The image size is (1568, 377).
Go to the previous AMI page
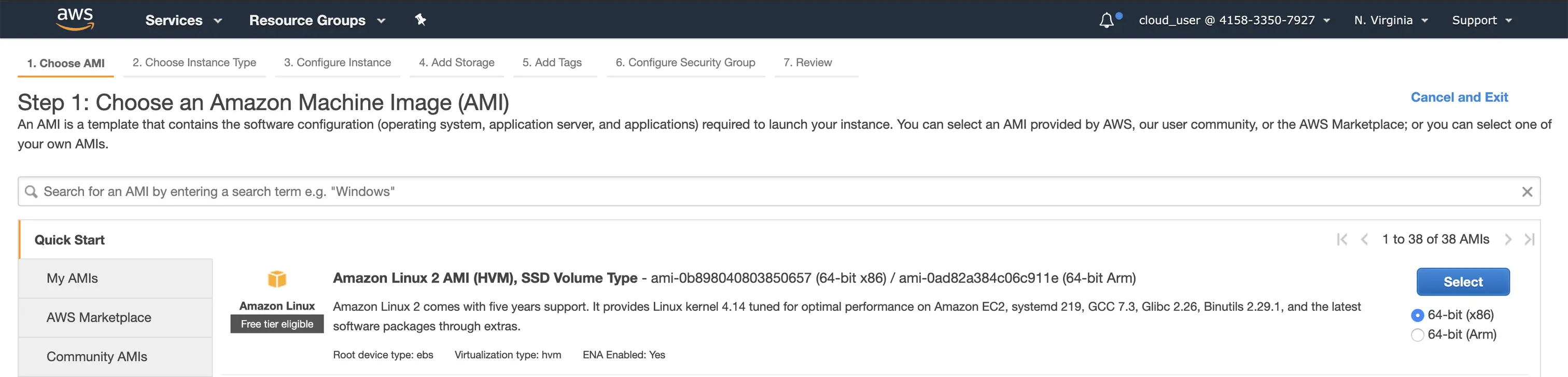tap(1364, 240)
